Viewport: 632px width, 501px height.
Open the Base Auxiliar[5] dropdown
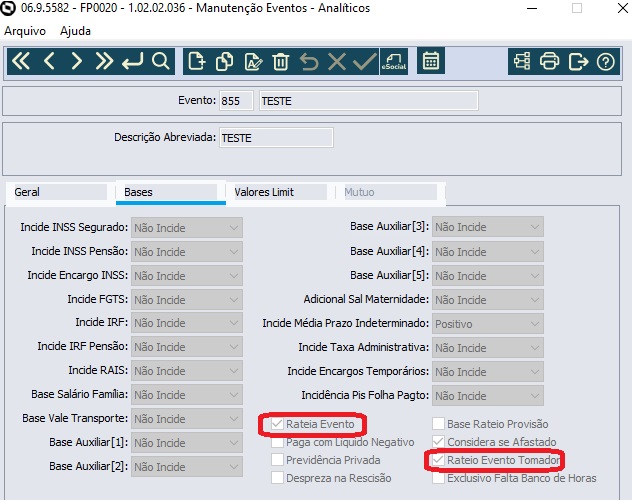click(488, 276)
